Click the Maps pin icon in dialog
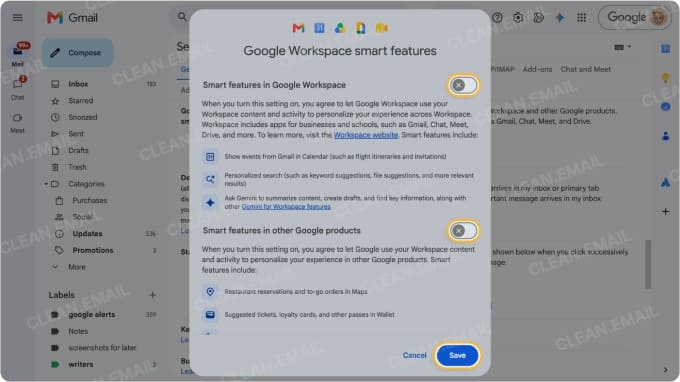This screenshot has height=382, width=680. click(x=210, y=292)
